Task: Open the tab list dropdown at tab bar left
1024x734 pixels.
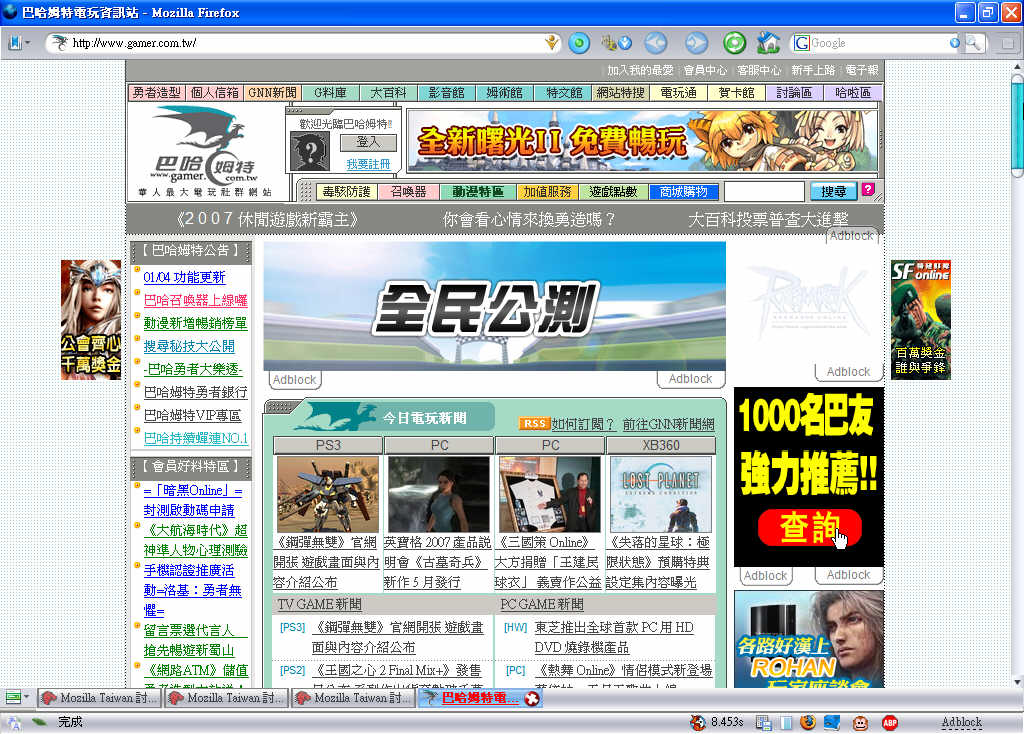Action: click(17, 697)
